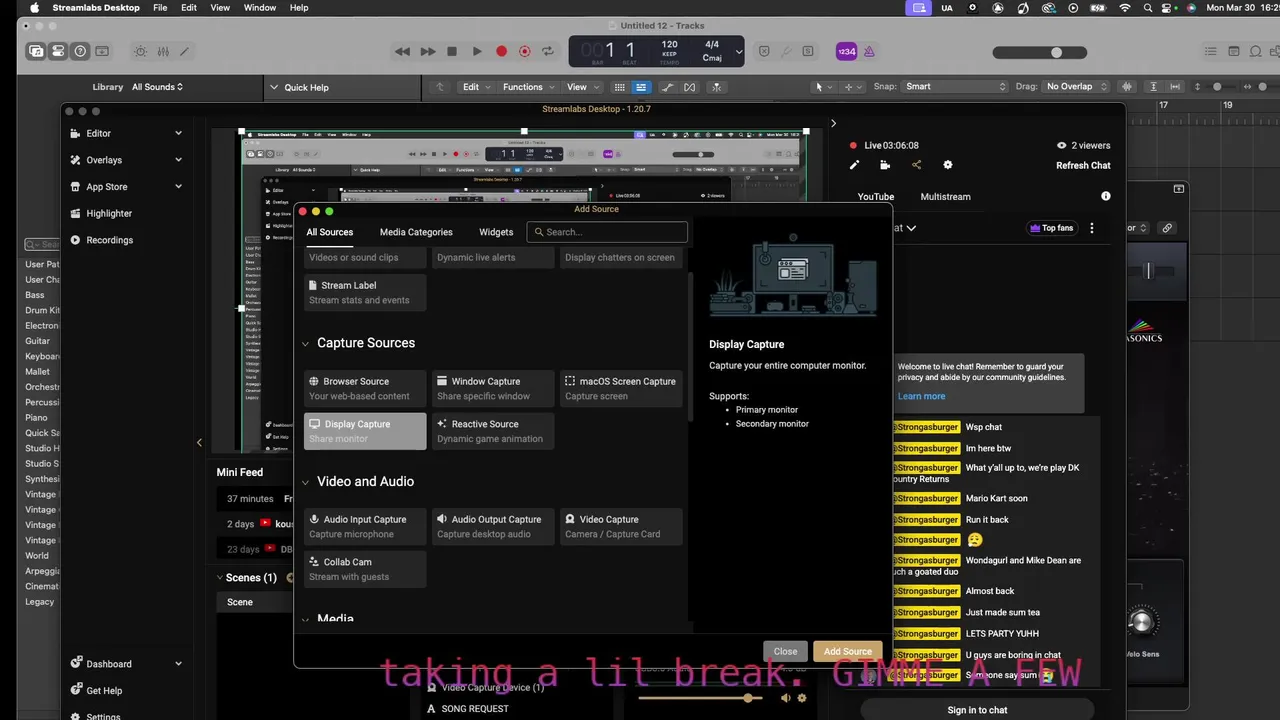Open Logic tracks Functions menu

point(527,86)
